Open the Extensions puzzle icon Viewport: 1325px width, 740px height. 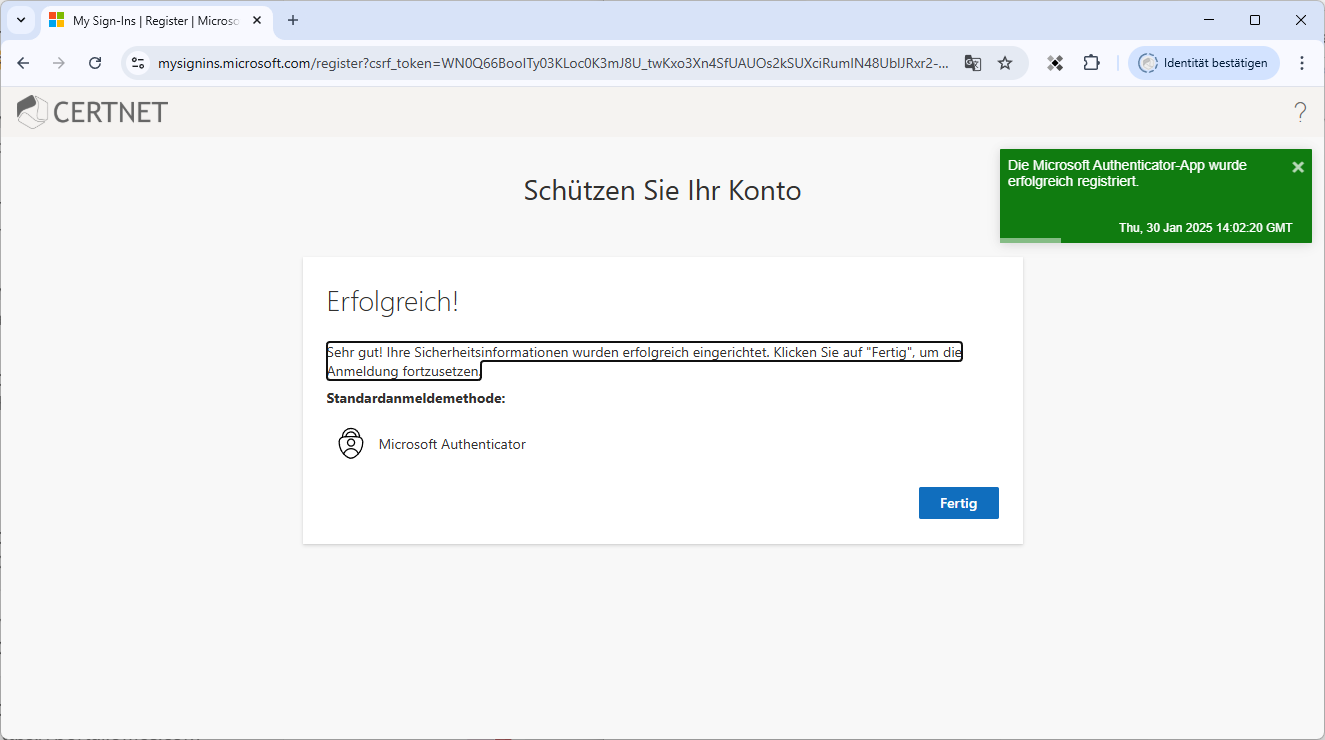click(1091, 63)
